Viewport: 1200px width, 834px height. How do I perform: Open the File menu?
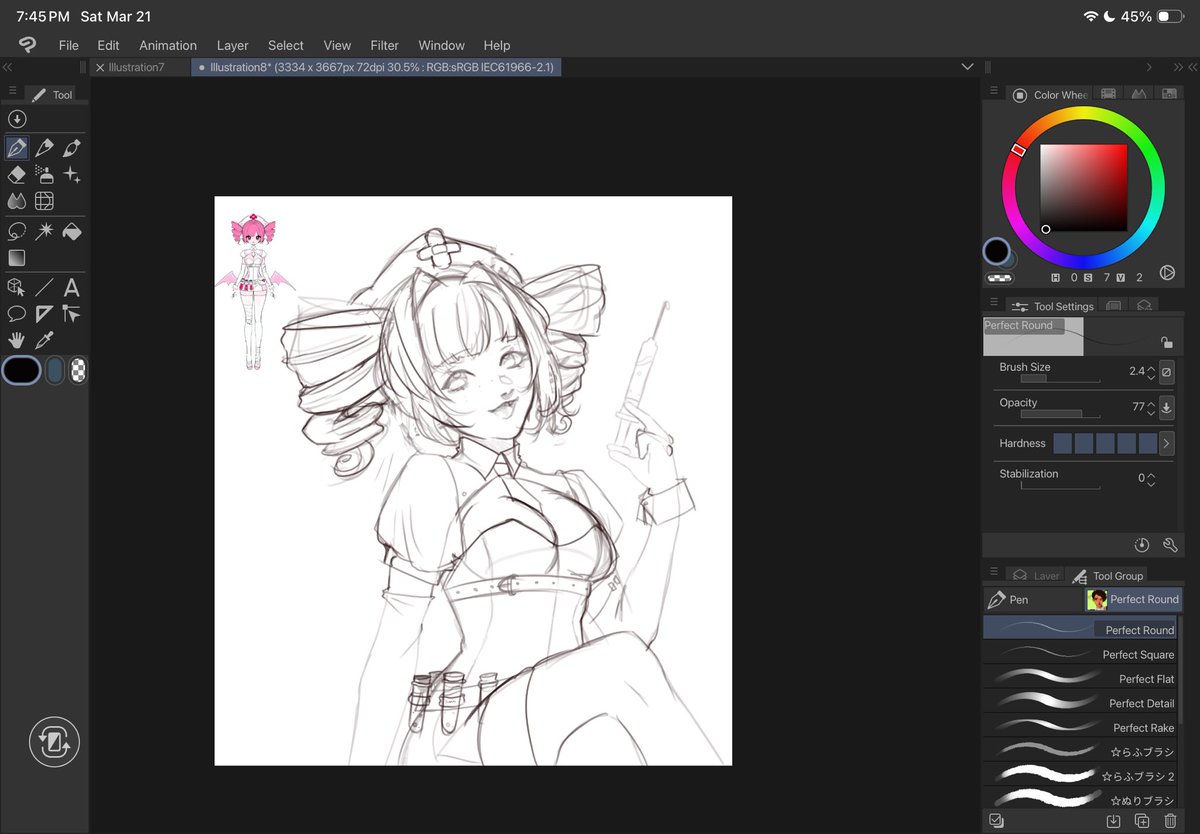pos(68,45)
